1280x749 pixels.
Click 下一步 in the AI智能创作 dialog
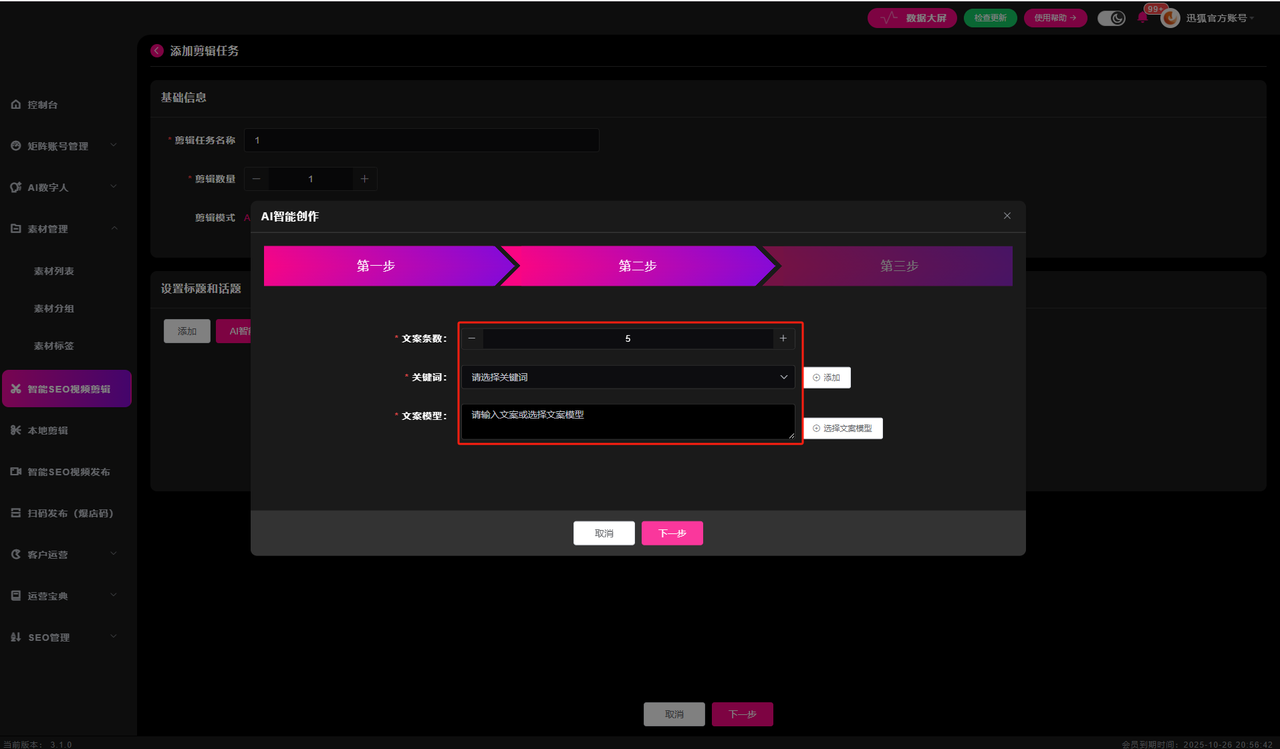(x=672, y=533)
